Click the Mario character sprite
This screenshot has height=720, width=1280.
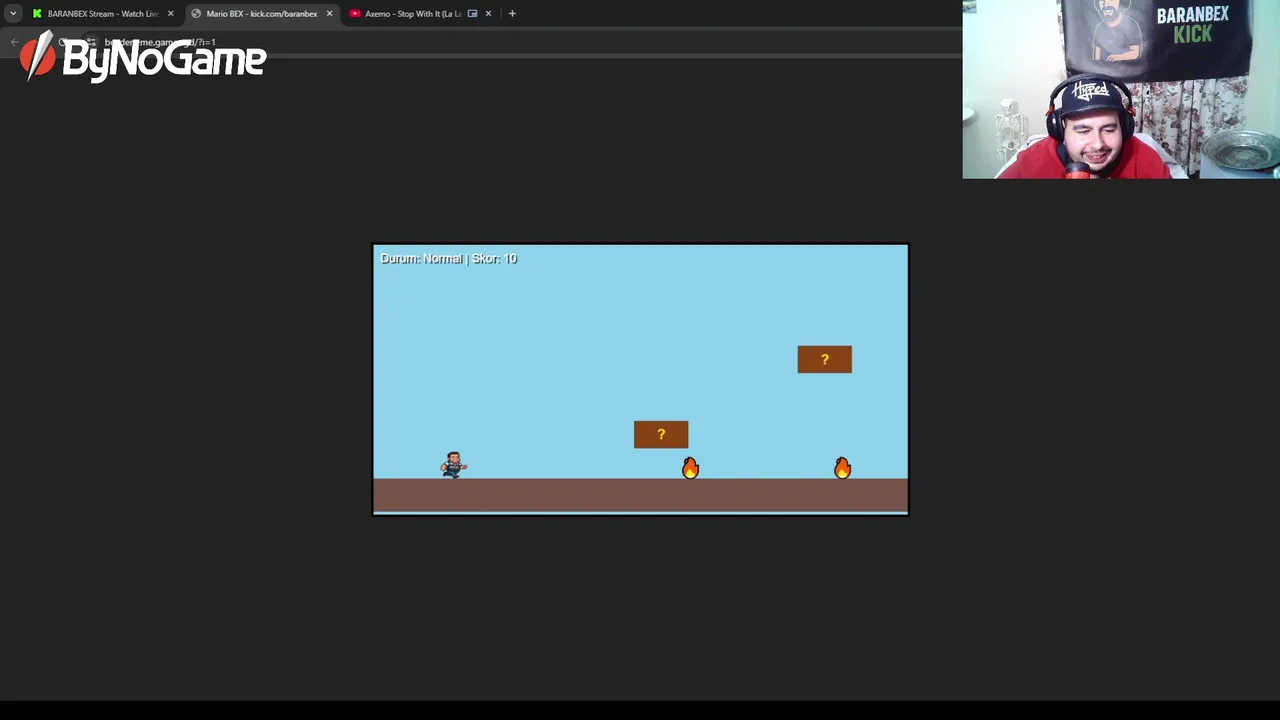453,465
